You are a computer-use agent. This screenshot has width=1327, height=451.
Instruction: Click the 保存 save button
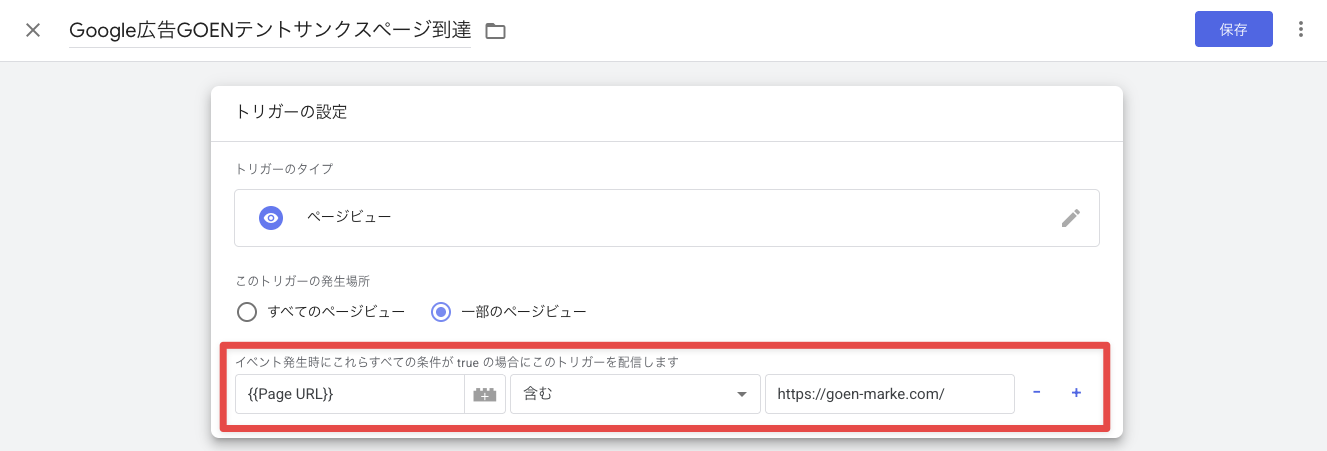click(1233, 29)
